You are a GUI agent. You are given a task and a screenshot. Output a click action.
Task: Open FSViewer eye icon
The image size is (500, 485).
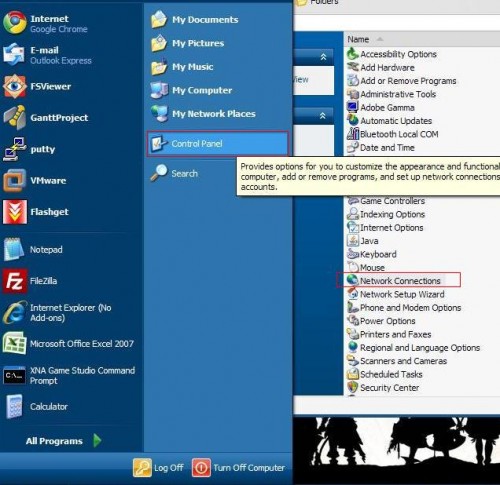coord(14,86)
